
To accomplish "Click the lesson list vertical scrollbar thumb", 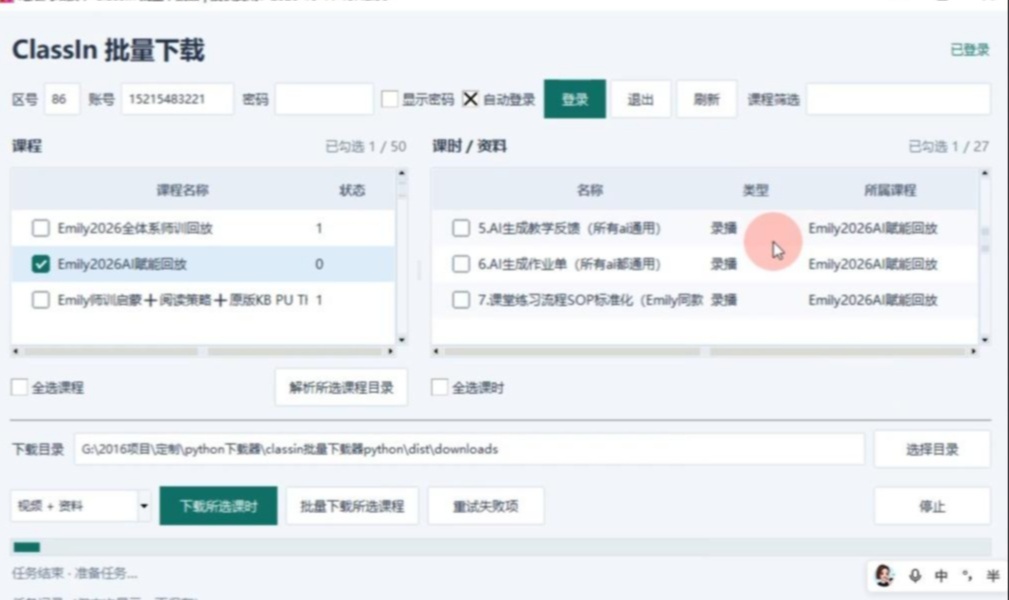I will pyautogui.click(x=985, y=239).
